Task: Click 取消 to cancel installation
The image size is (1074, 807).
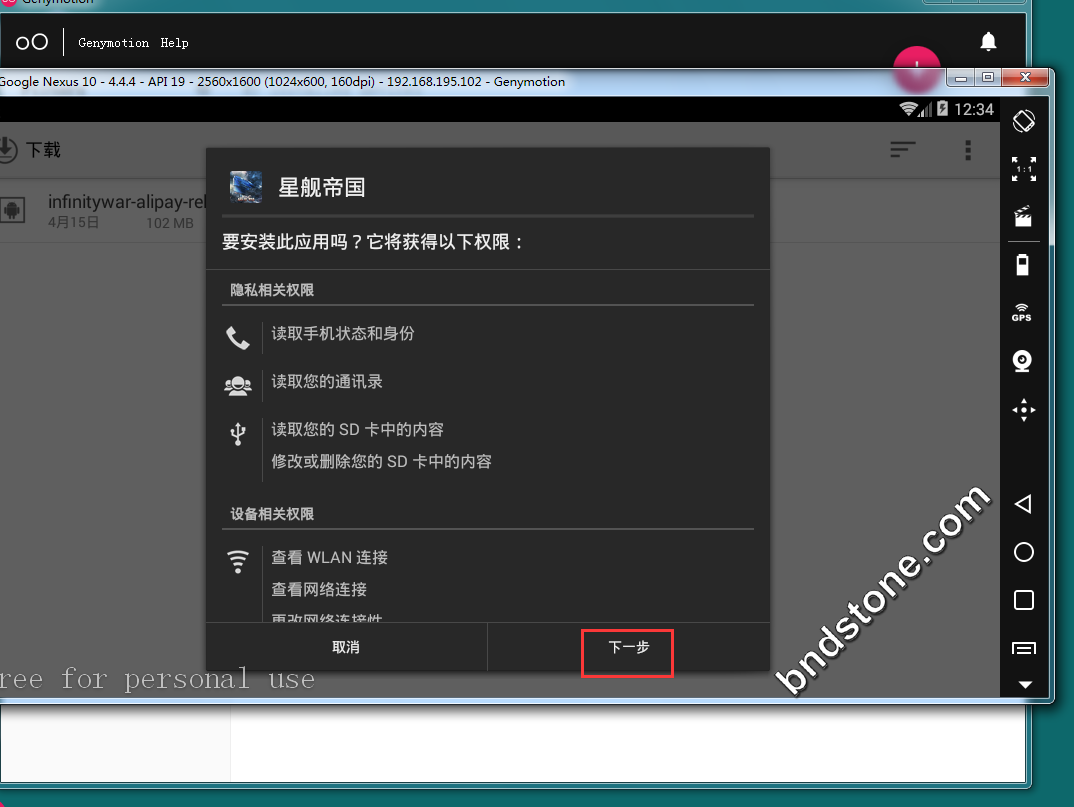Action: (x=346, y=648)
